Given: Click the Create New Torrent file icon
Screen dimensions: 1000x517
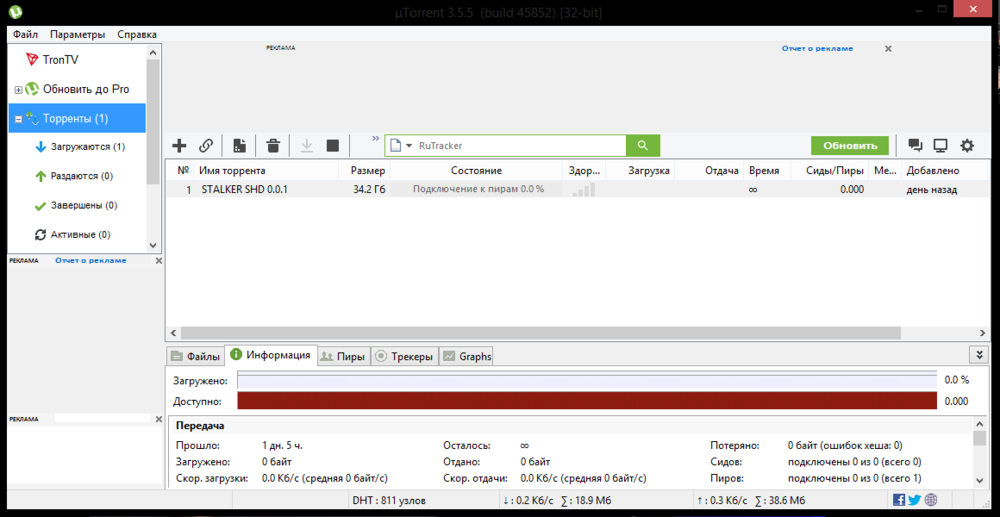Looking at the screenshot, I should pyautogui.click(x=239, y=146).
